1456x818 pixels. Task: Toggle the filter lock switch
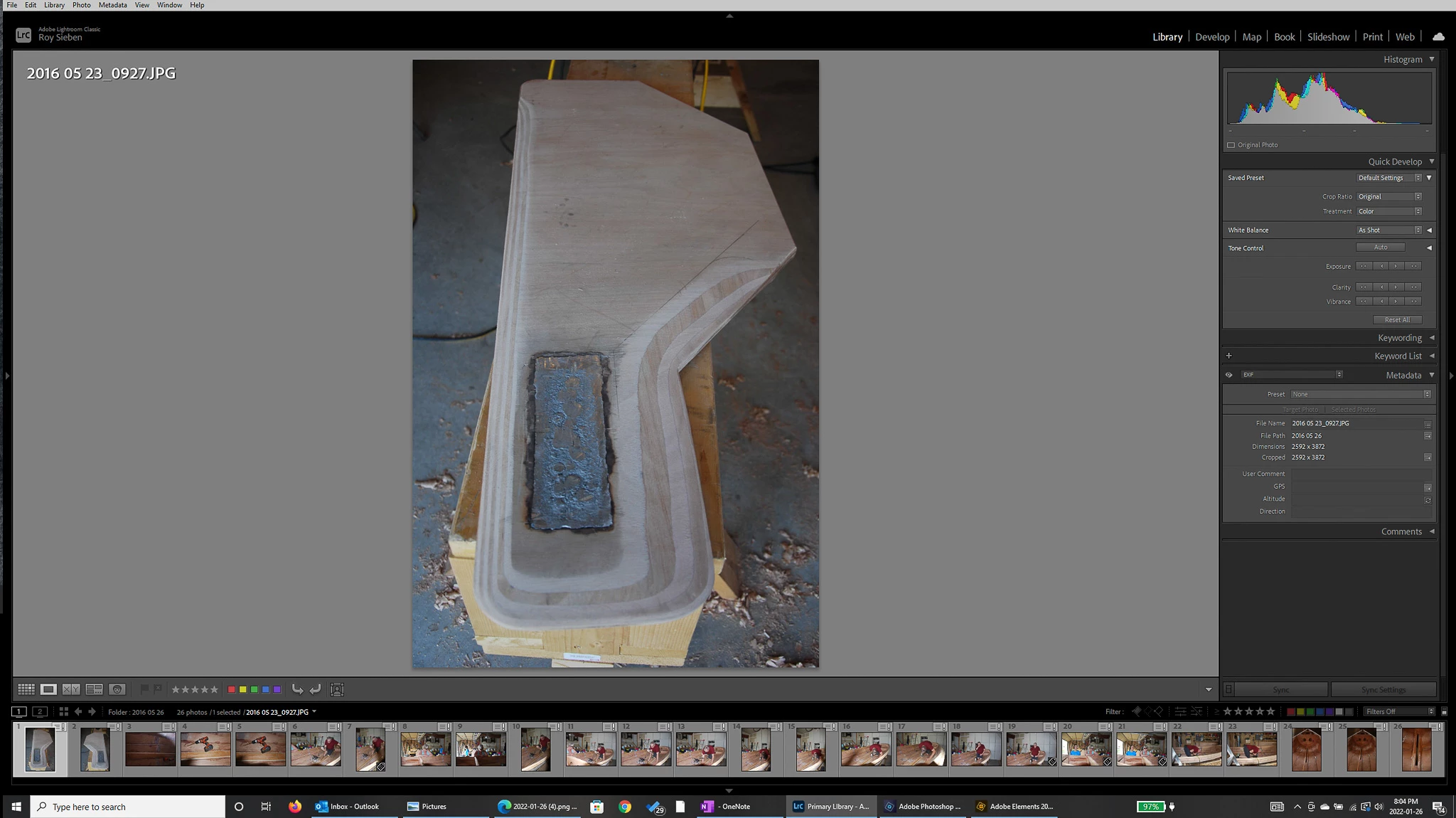coord(1444,711)
